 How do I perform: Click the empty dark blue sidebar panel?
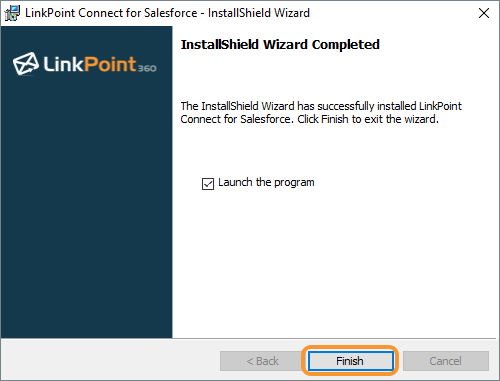[87, 207]
